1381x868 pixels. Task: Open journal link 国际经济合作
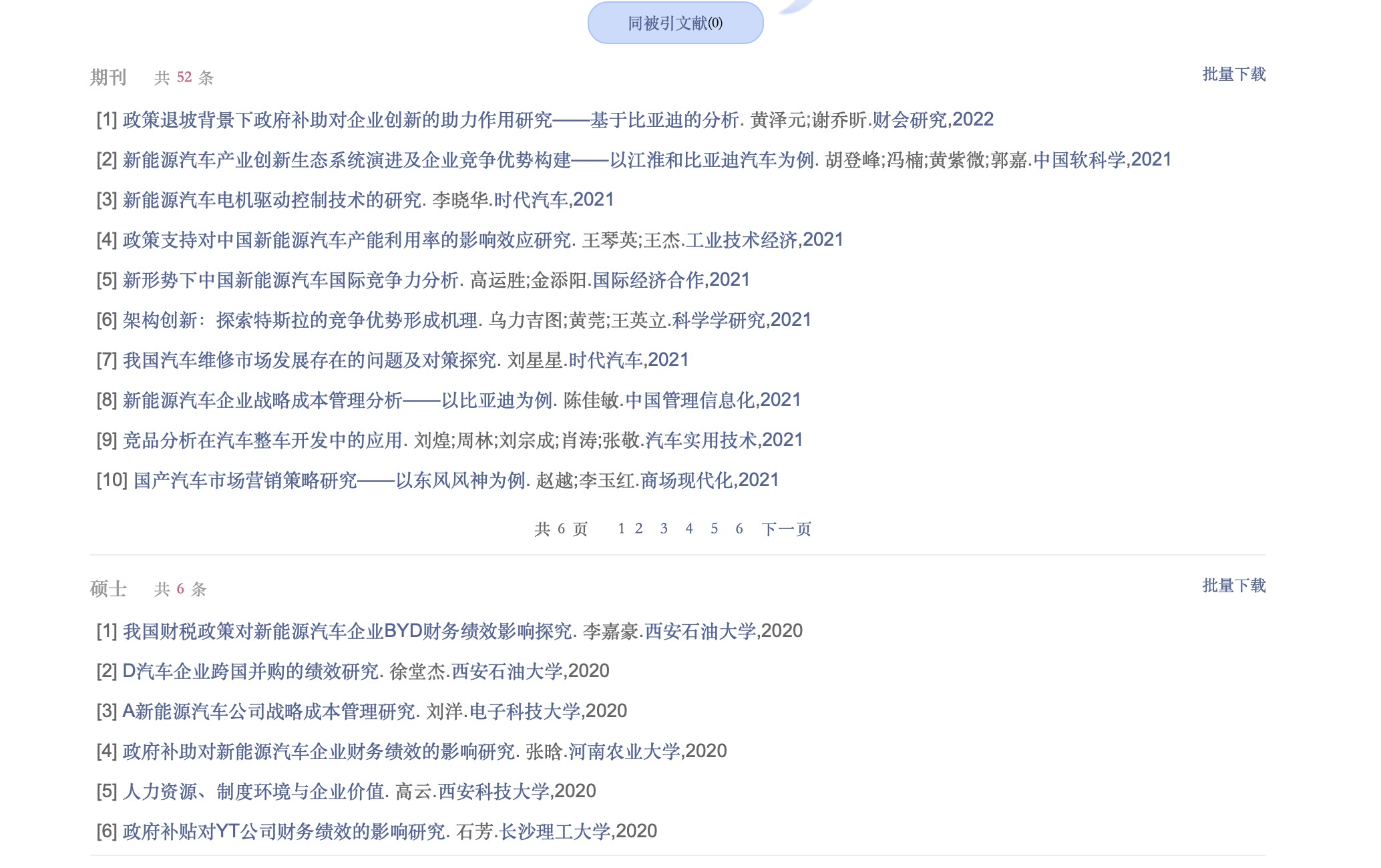648,280
